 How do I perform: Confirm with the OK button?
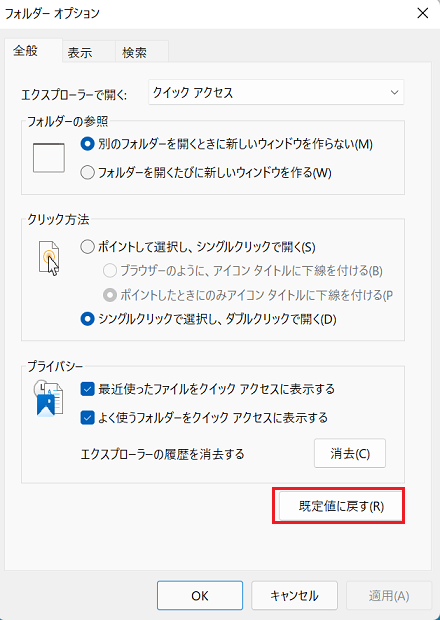click(200, 595)
